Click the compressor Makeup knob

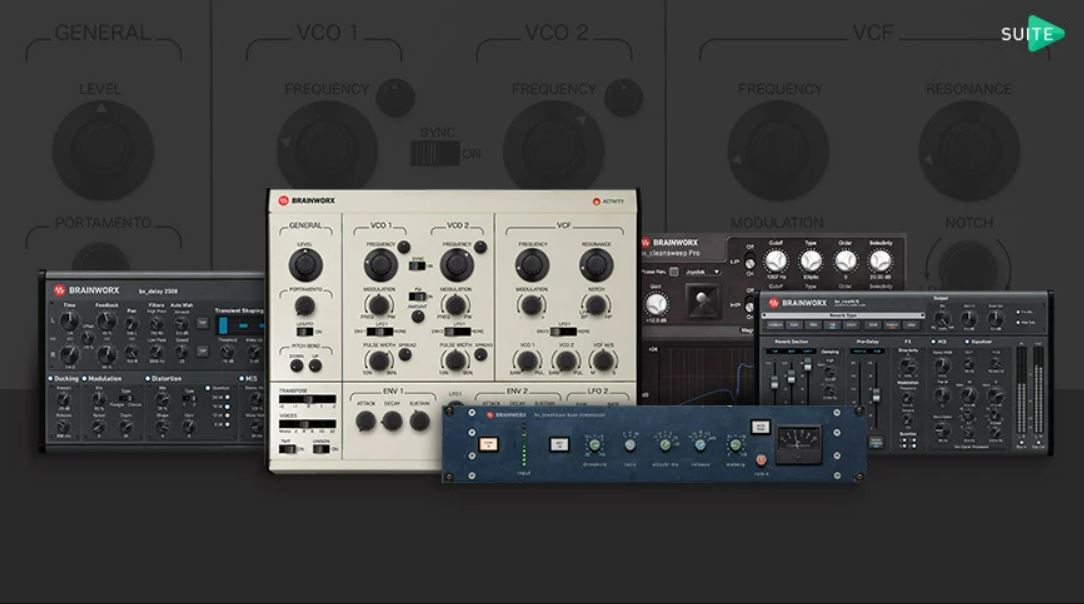click(735, 446)
